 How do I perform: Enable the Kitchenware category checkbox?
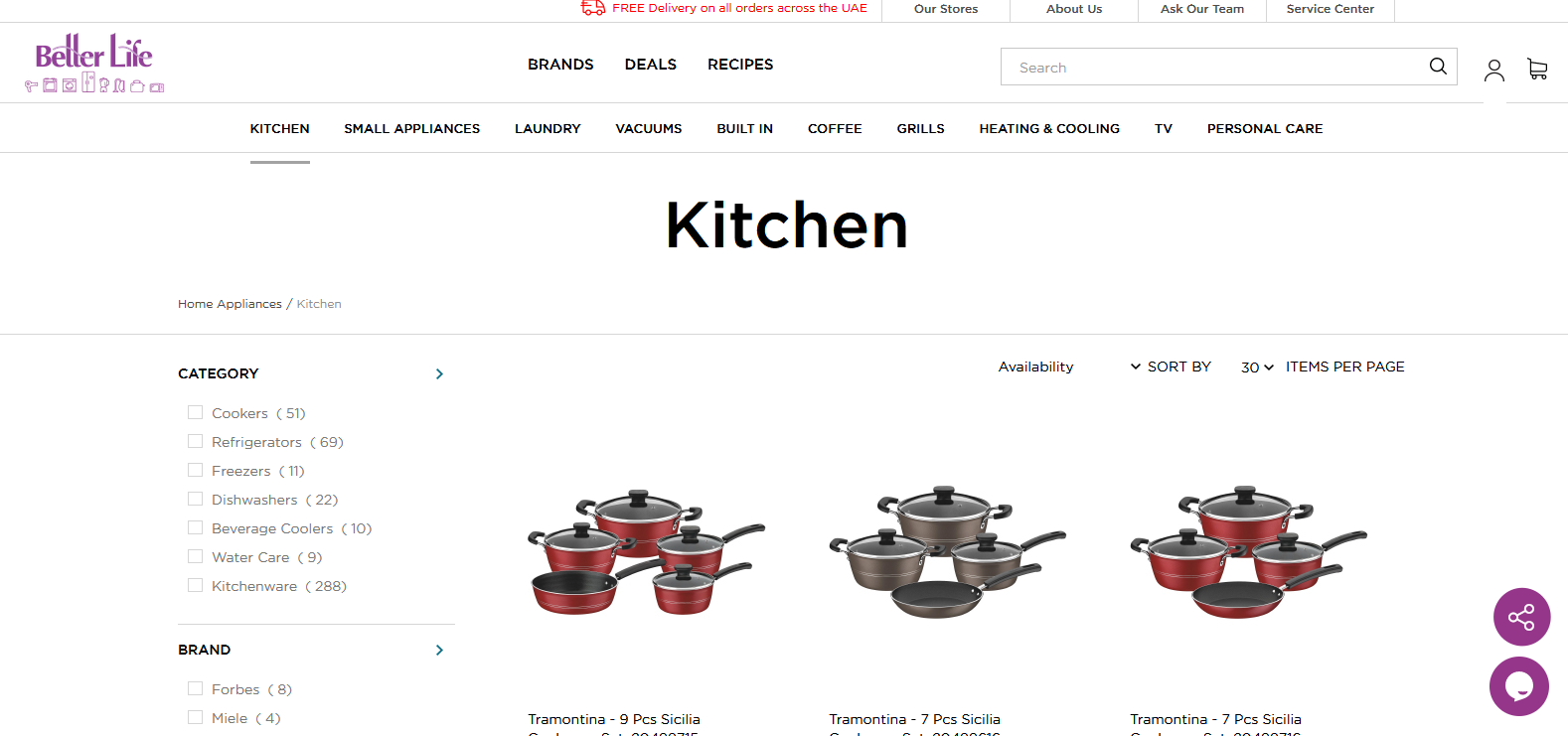tap(195, 585)
